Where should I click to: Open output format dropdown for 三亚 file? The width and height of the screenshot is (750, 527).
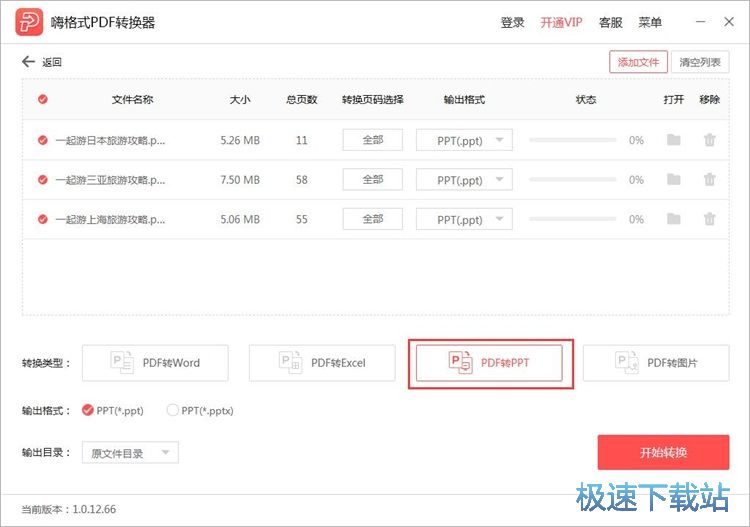click(464, 180)
